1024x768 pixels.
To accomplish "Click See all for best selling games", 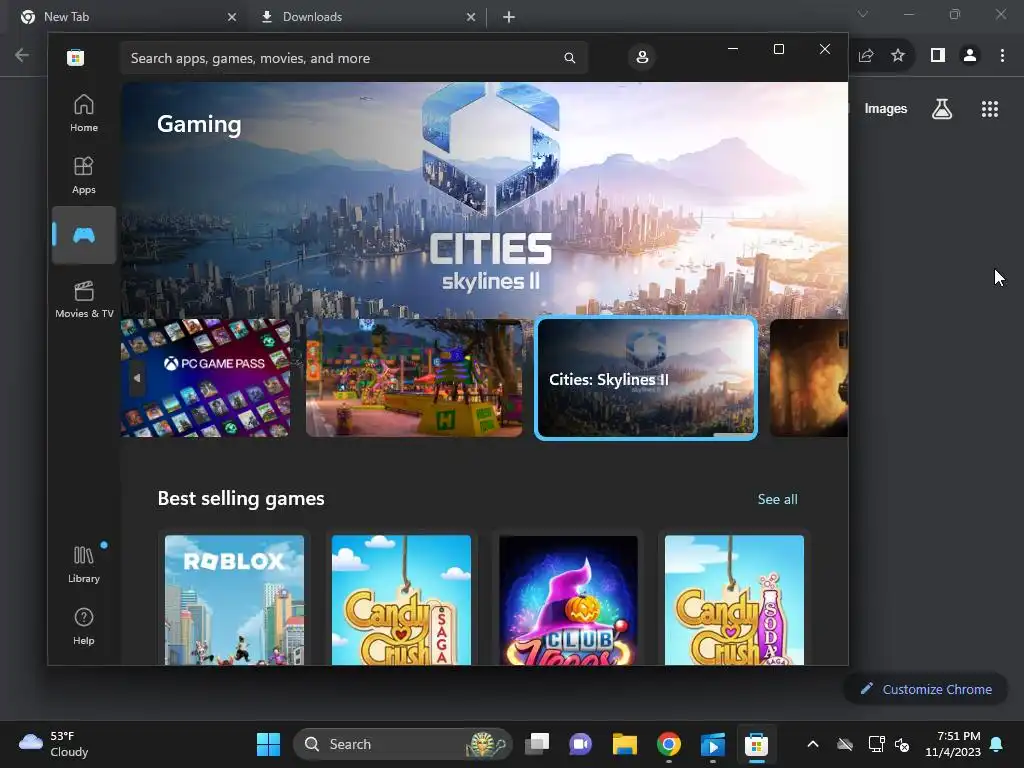I will click(777, 499).
